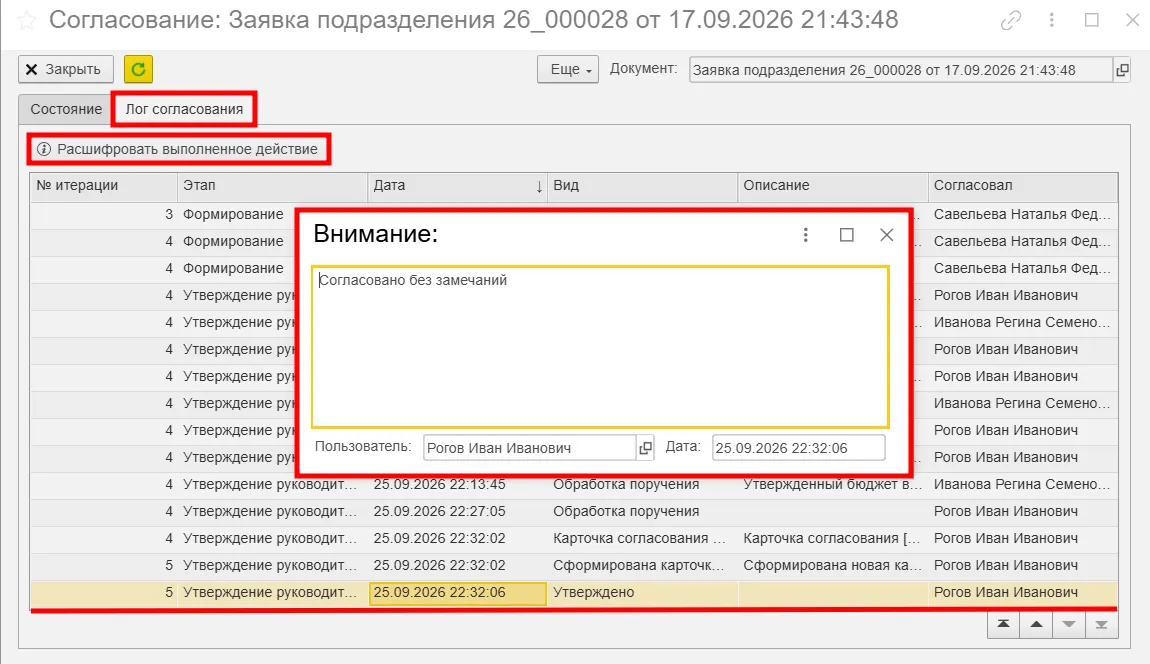
Task: Click Карточка согласования cell in Вид column
Action: 642,539
